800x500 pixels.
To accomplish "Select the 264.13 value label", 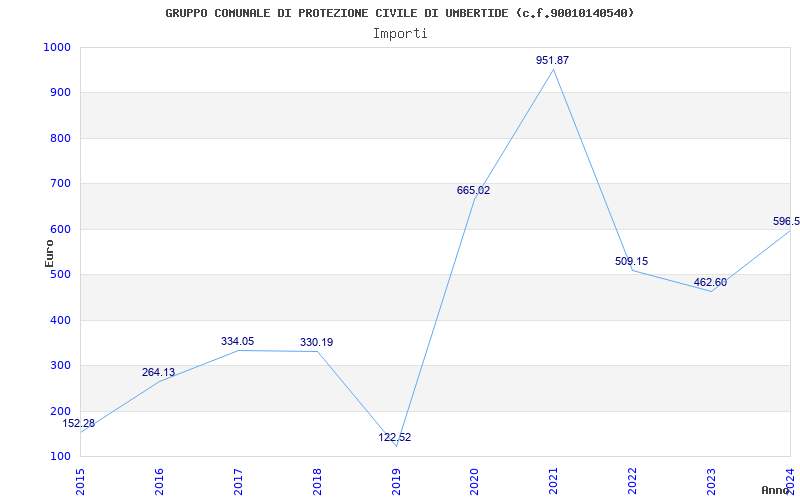I will point(158,372).
